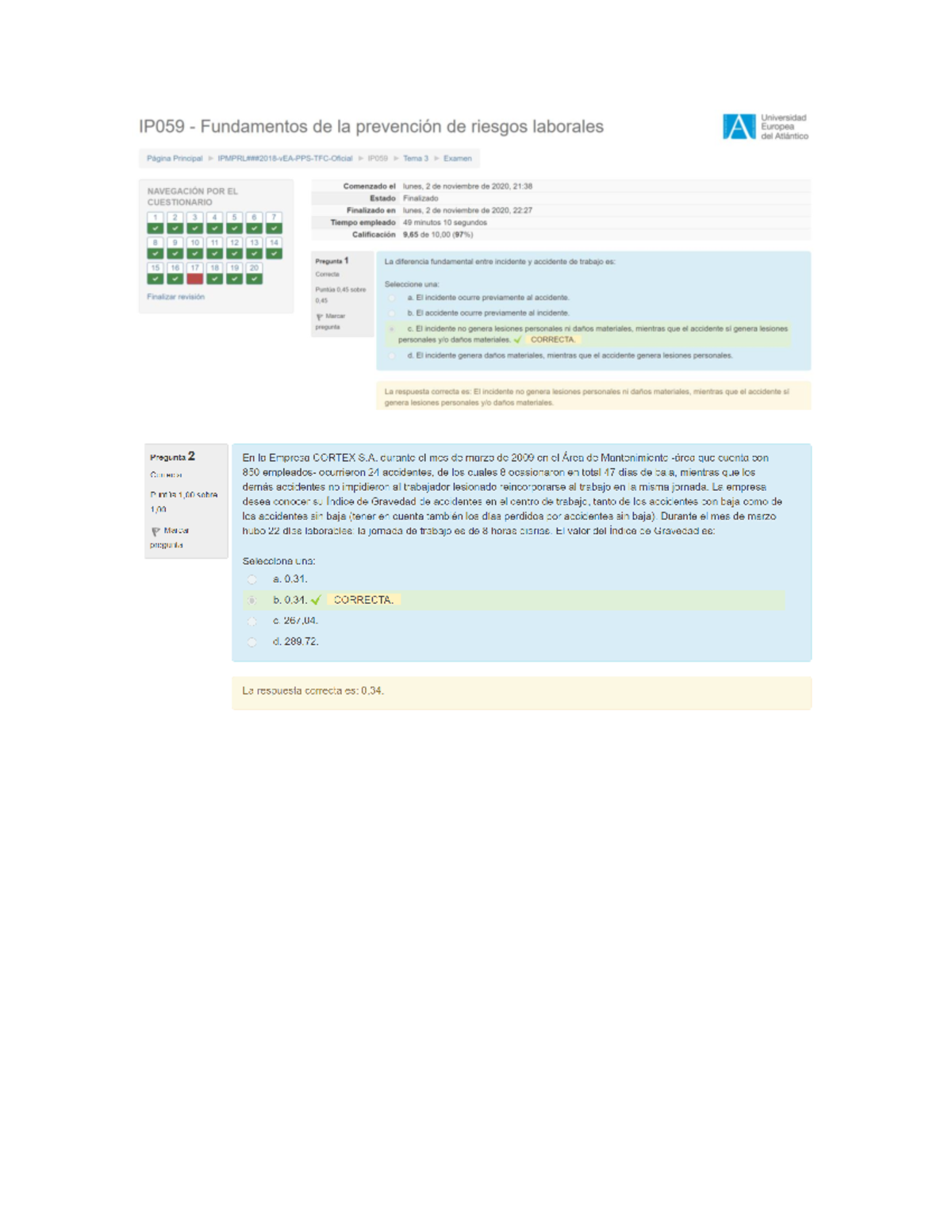Click the flag icon for Pregunta 2
The width and height of the screenshot is (952, 1232).
[x=155, y=532]
